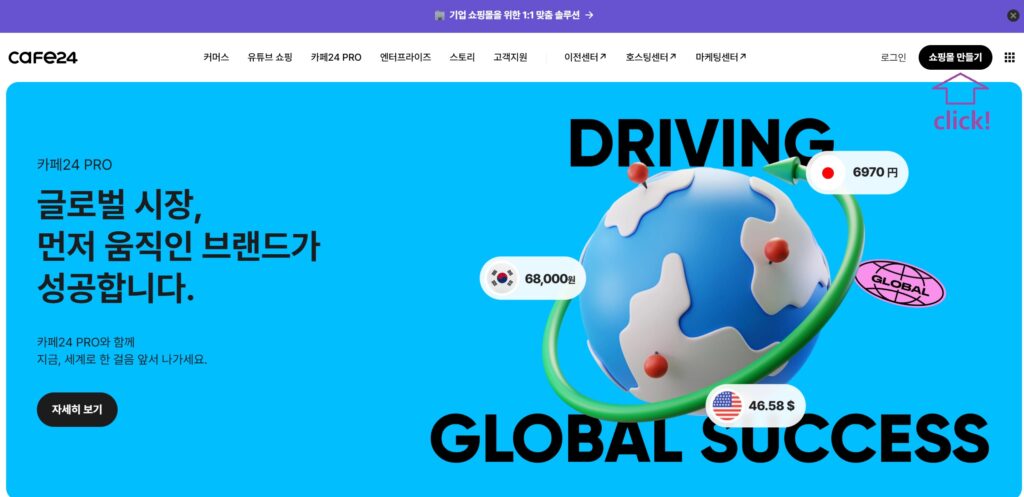
Task: Open the 스토리 menu
Action: 462,57
